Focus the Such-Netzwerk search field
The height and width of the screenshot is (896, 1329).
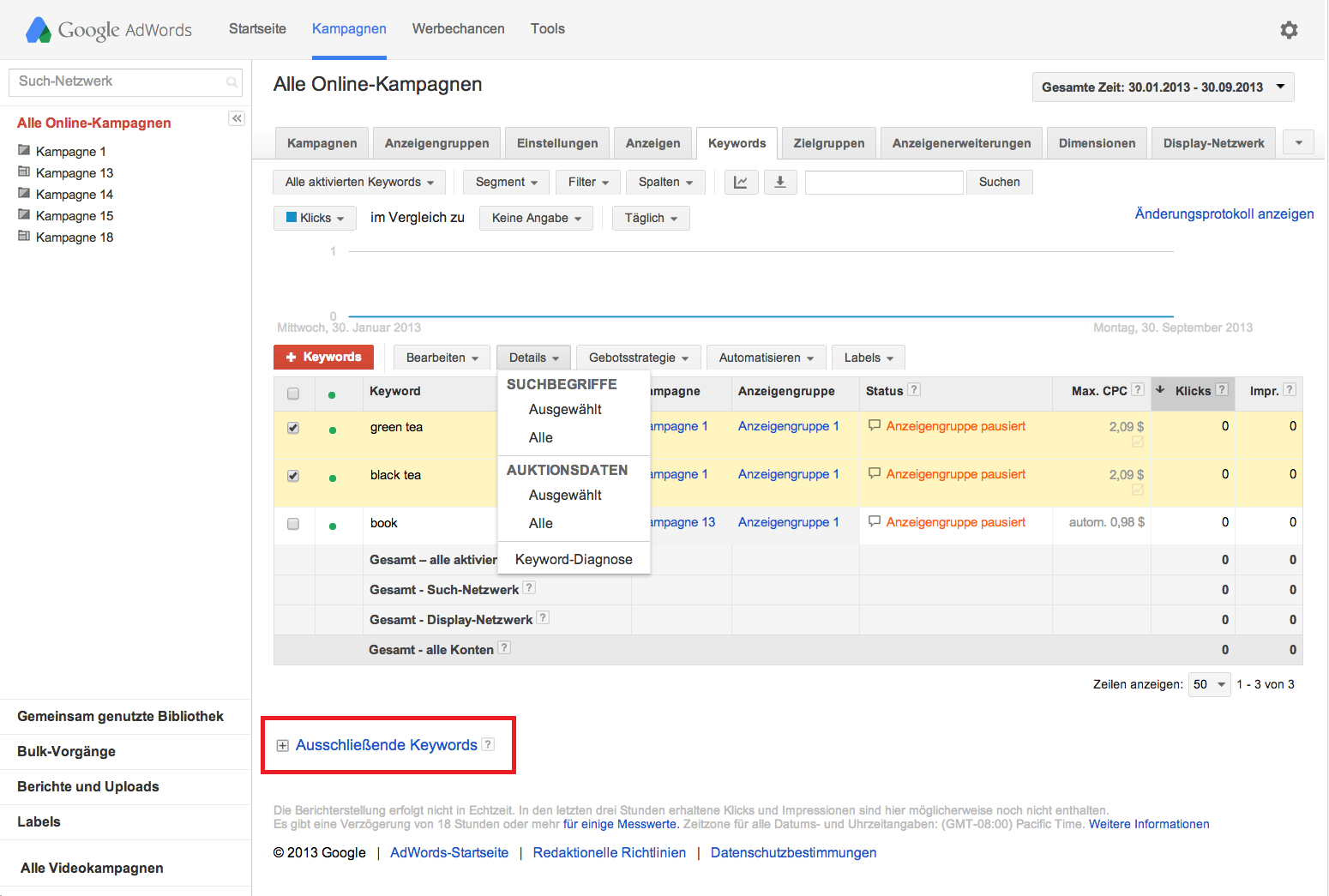[125, 82]
